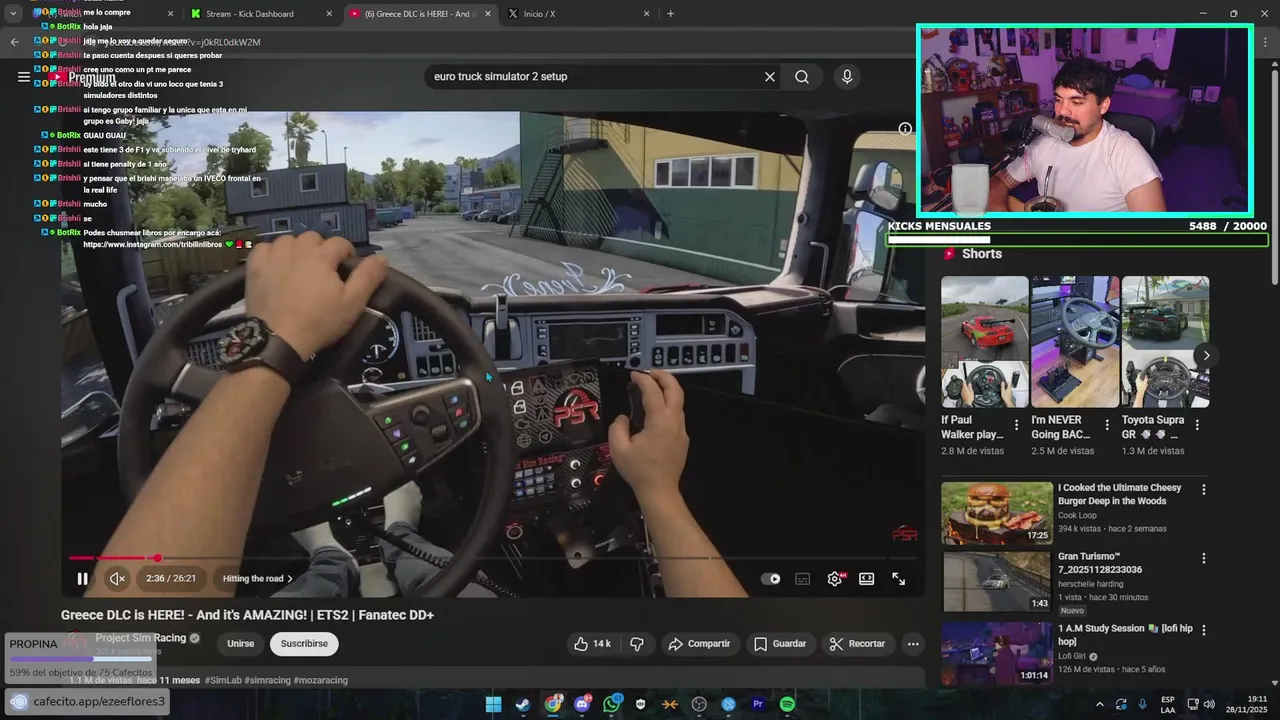Unmute the video volume icon

117,578
